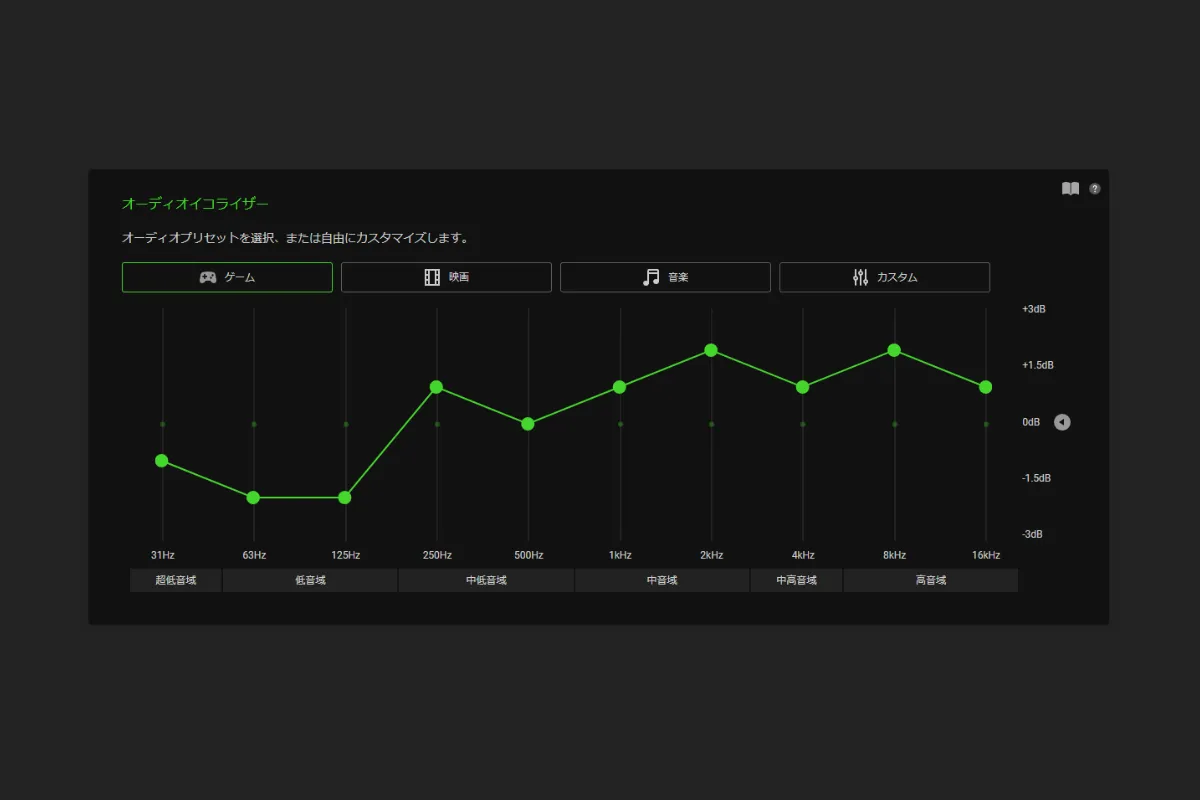Click the 4kHz slider handle
Viewport: 1200px width, 800px height.
803,387
